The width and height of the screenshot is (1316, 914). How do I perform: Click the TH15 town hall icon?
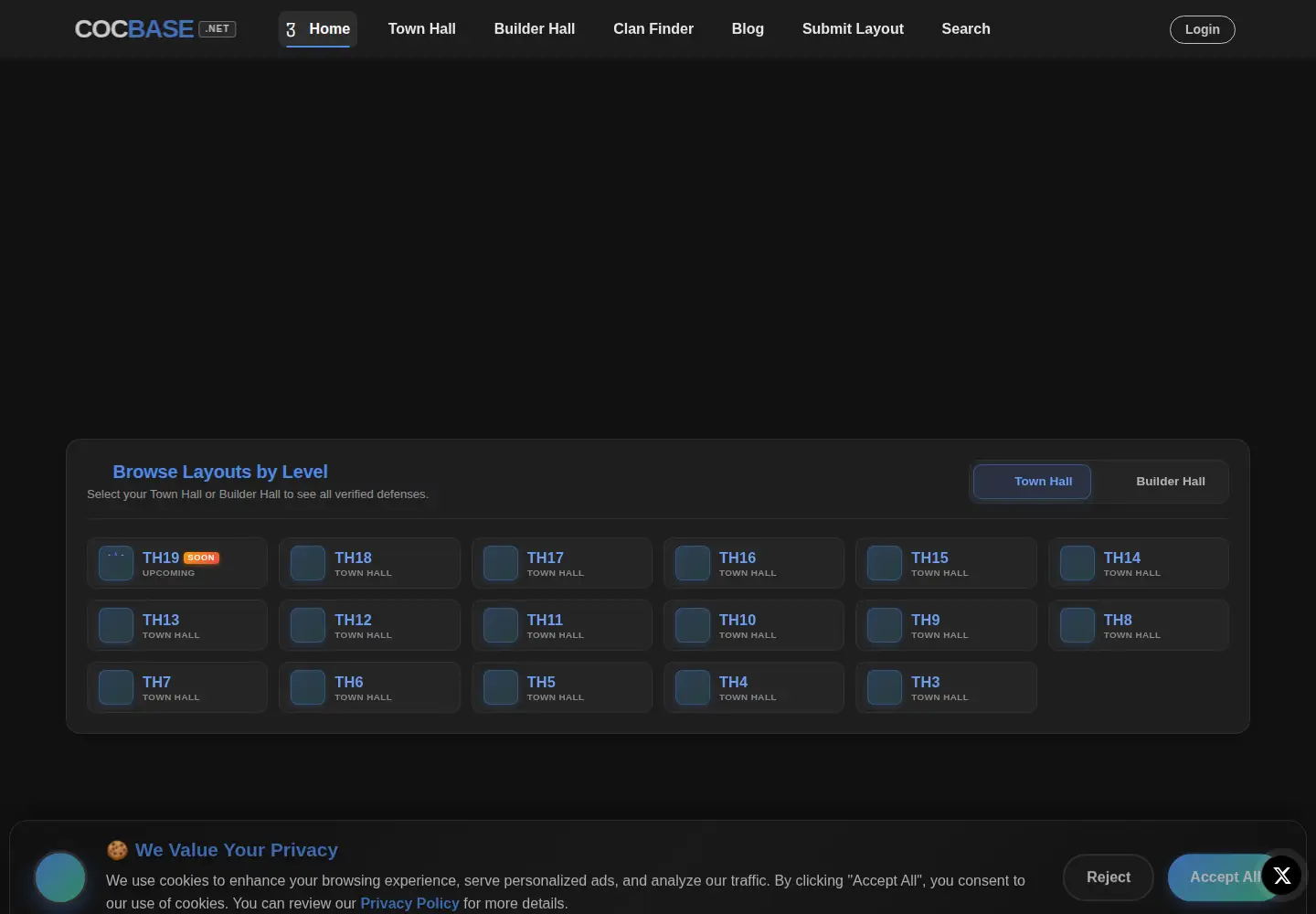[x=885, y=563]
